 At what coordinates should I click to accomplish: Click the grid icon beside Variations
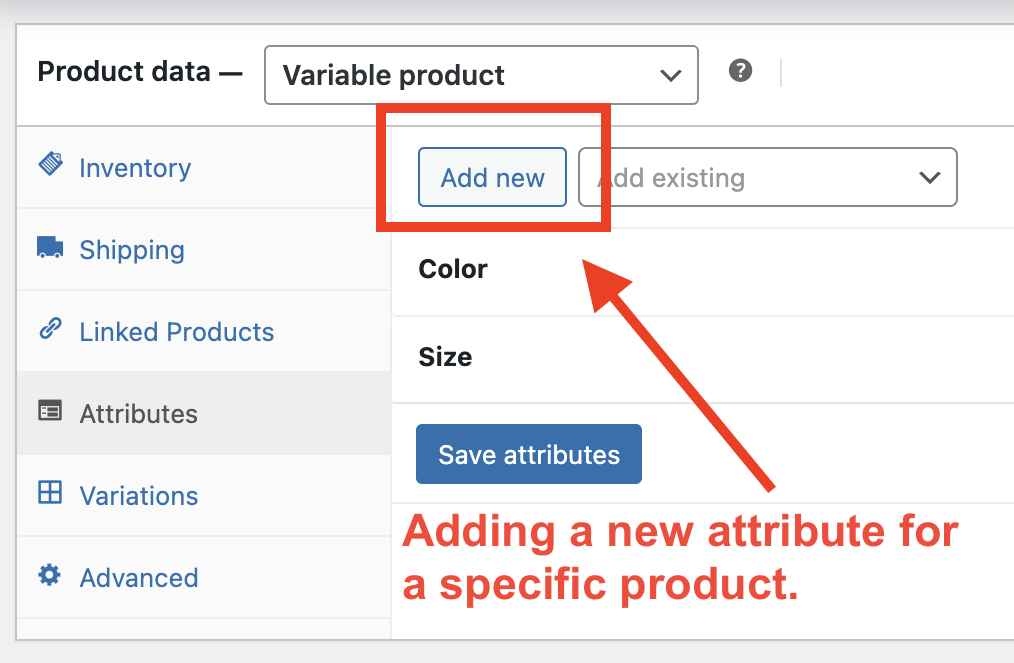pyautogui.click(x=50, y=492)
